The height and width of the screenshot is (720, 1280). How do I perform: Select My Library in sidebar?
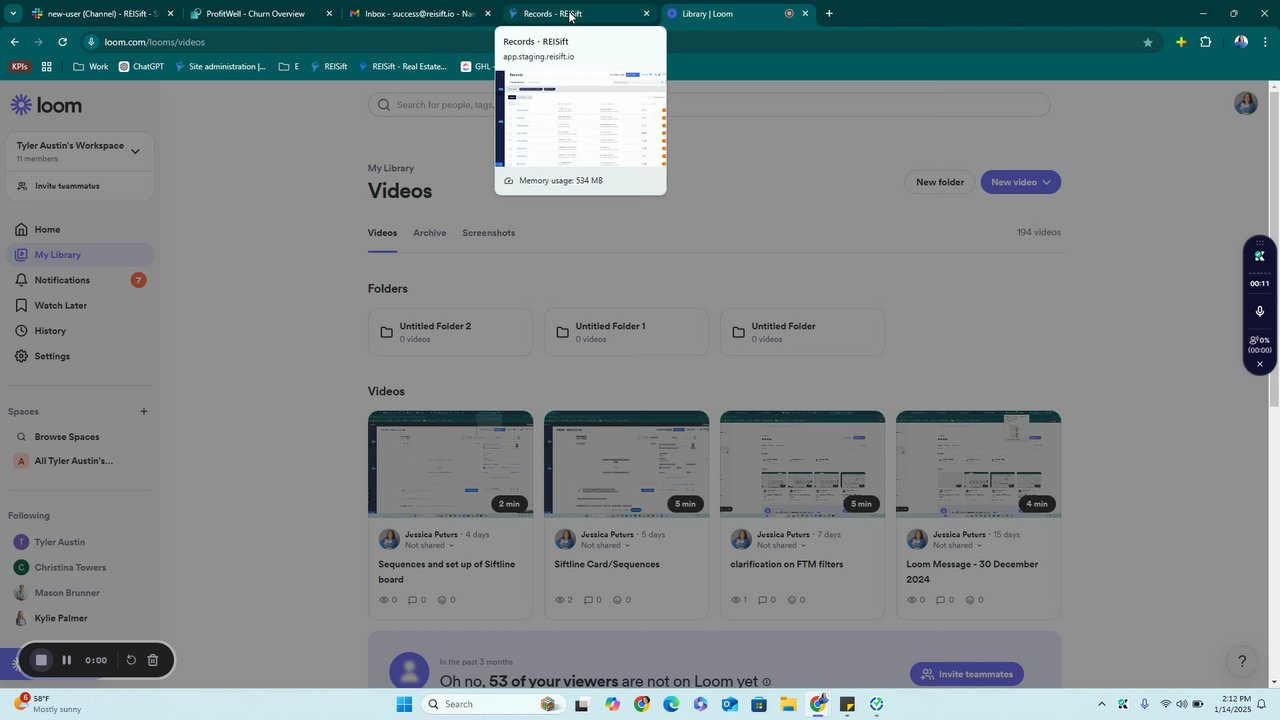[x=80, y=255]
